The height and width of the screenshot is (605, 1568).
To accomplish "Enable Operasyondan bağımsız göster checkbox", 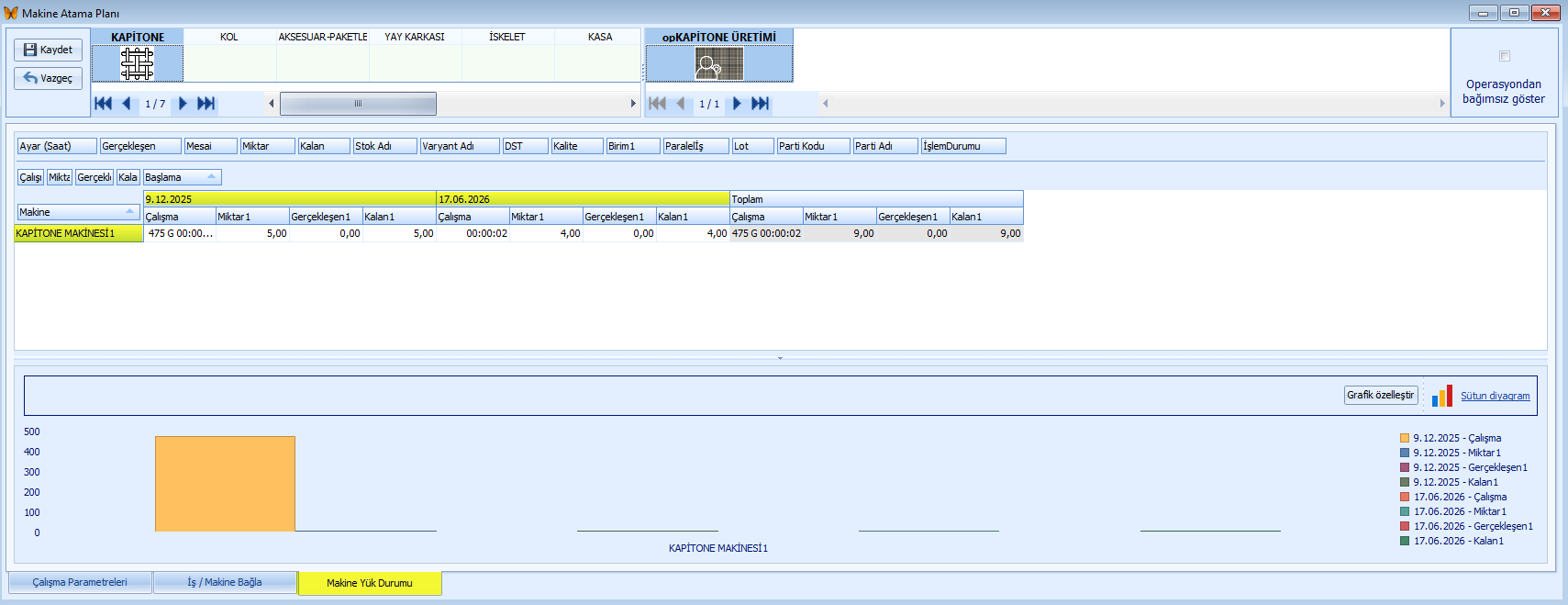I will pyautogui.click(x=1504, y=56).
